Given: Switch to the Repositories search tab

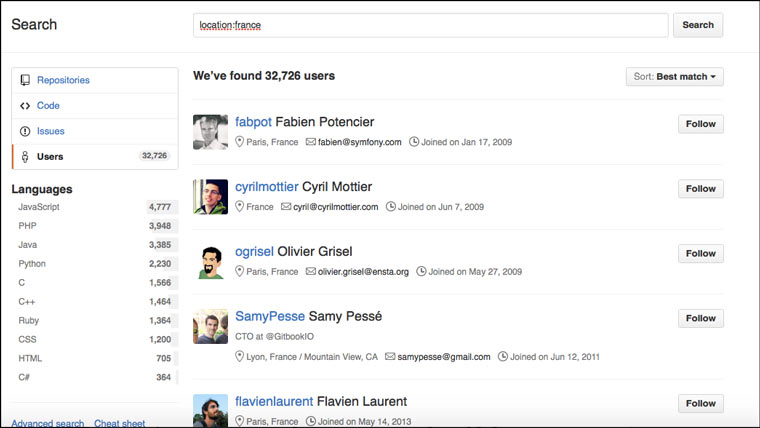Looking at the screenshot, I should [63, 80].
